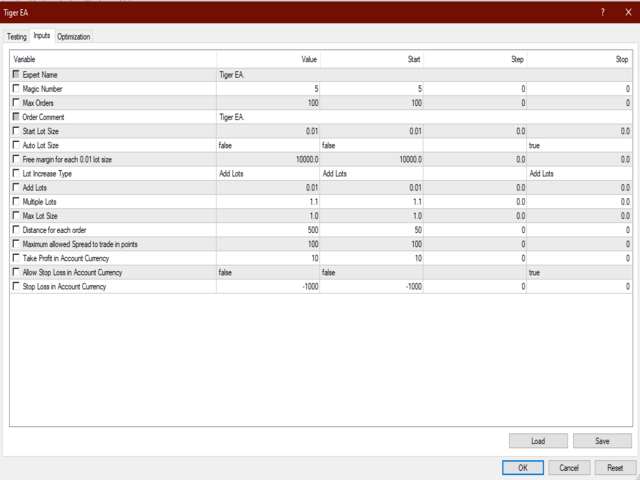Enable the Max Orders checkbox
The image size is (640, 480).
click(16, 102)
